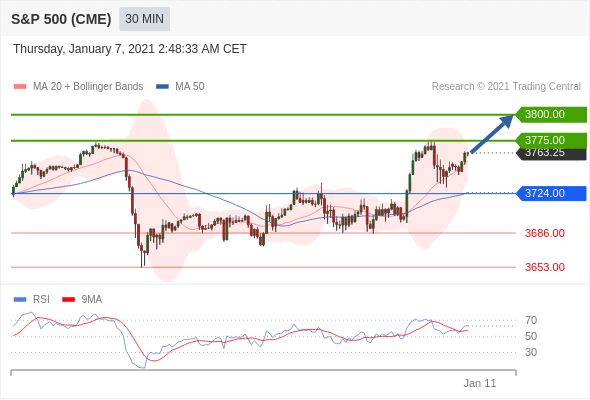Click the blue upward trend arrow
The image size is (590, 400).
pyautogui.click(x=492, y=134)
